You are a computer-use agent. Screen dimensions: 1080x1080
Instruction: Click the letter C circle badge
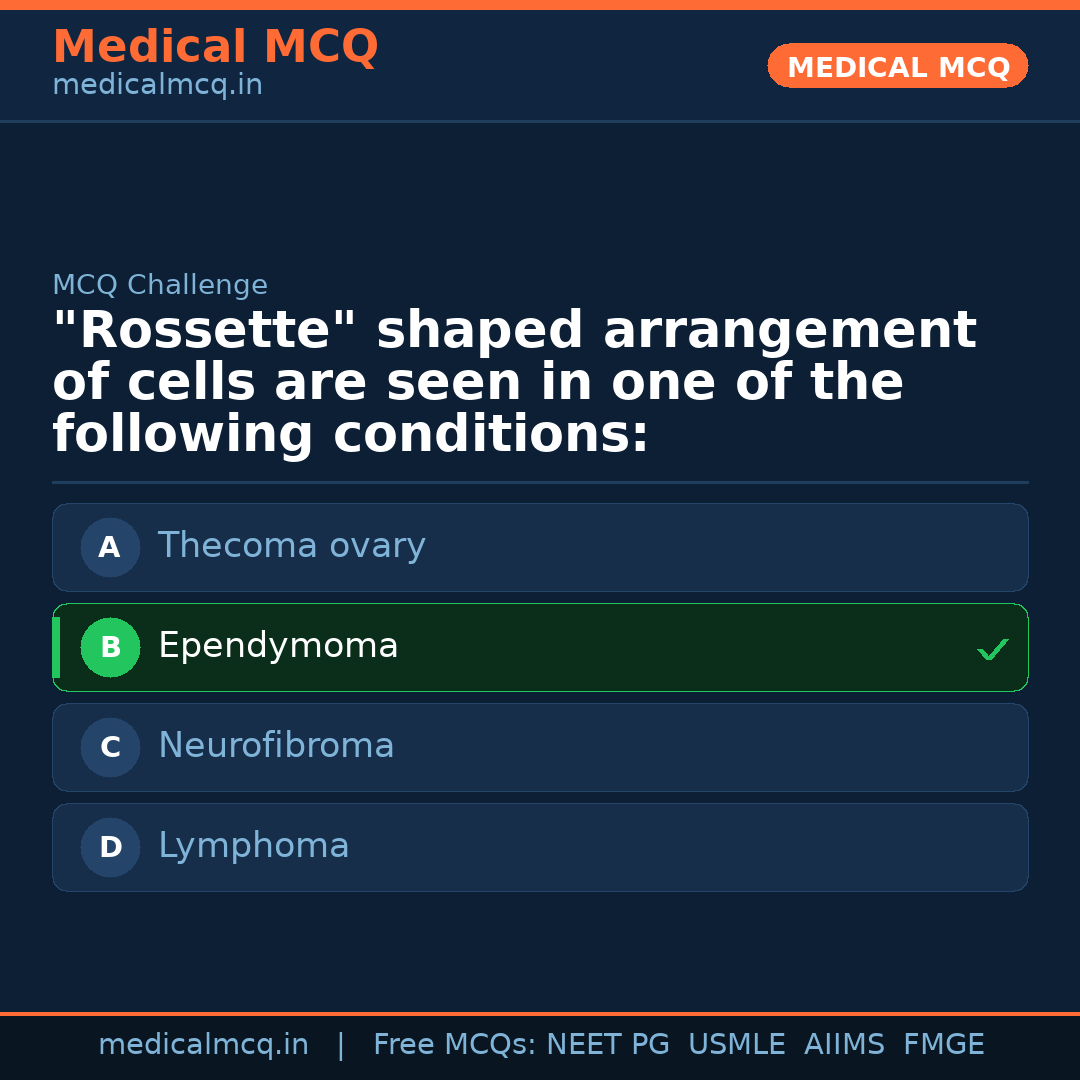coord(110,748)
